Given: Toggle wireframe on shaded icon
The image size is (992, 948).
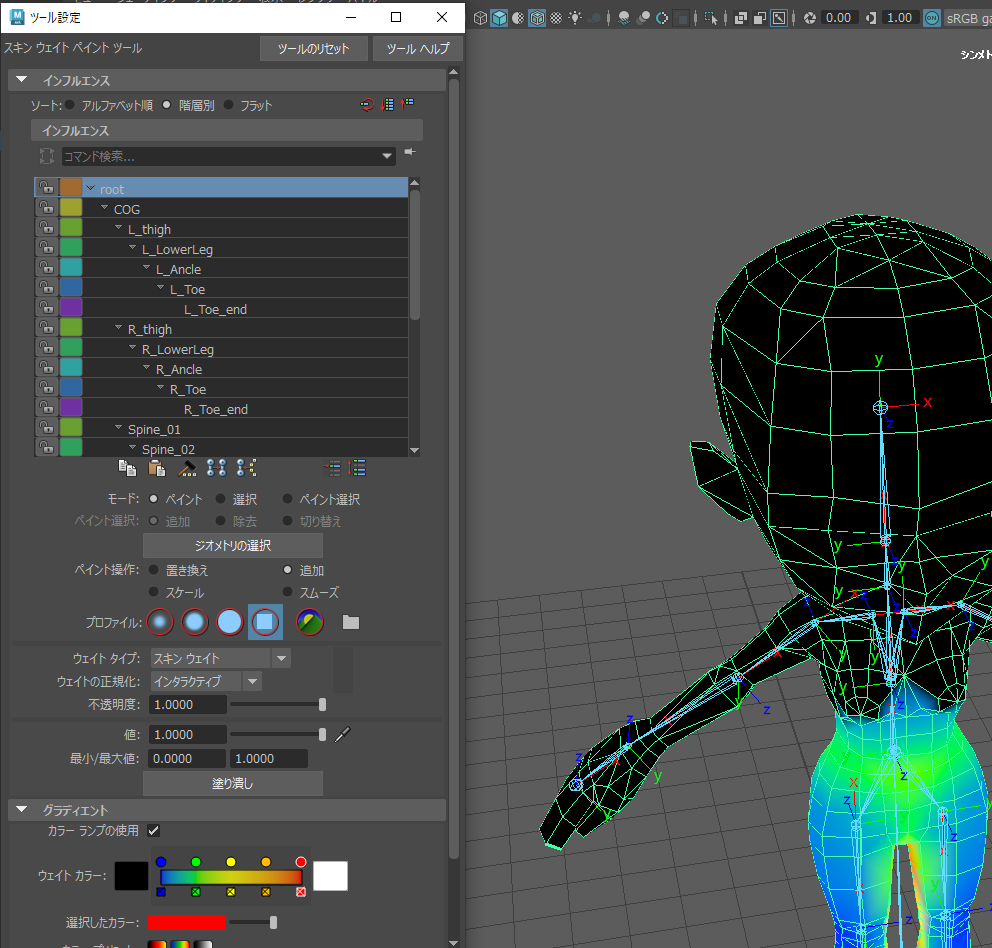Looking at the screenshot, I should (x=537, y=18).
